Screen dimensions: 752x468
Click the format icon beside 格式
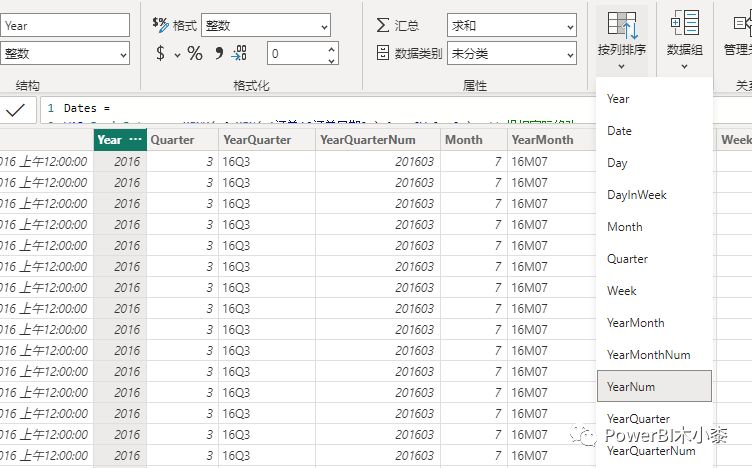click(x=160, y=25)
